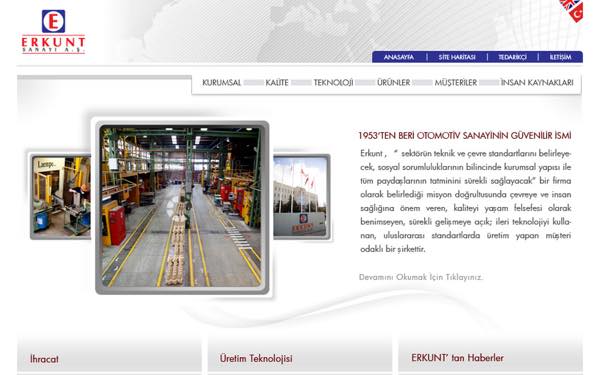Screen dimensions: 600x375
Task: Open the Üretim Teknolojisi section
Action: click(x=256, y=359)
